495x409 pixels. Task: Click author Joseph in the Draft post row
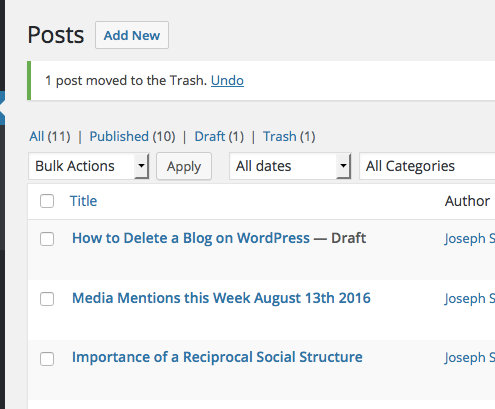(469, 239)
